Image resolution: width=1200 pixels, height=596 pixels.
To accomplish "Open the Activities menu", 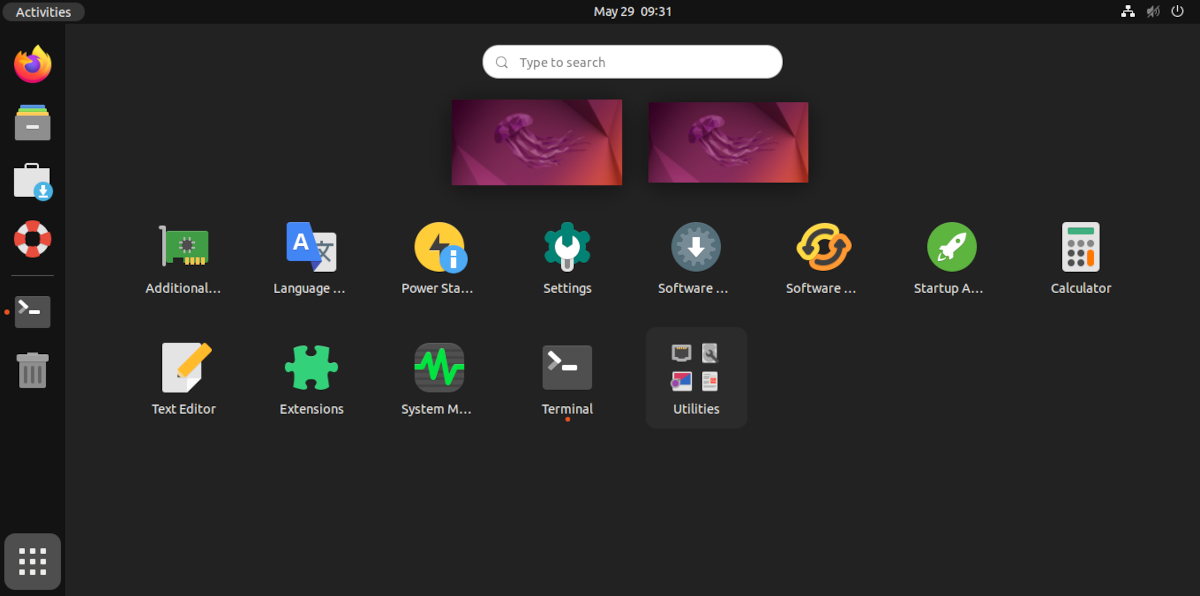I will point(43,11).
